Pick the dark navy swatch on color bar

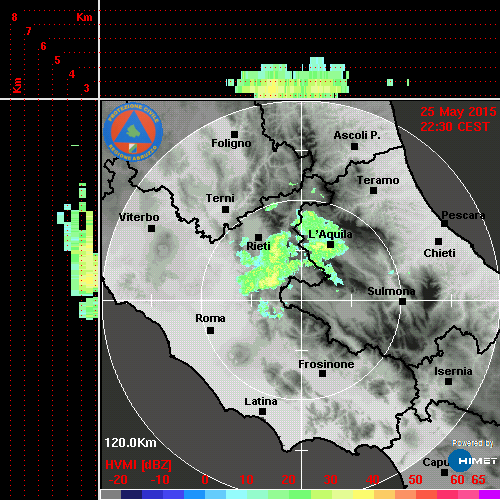[x=131, y=494]
